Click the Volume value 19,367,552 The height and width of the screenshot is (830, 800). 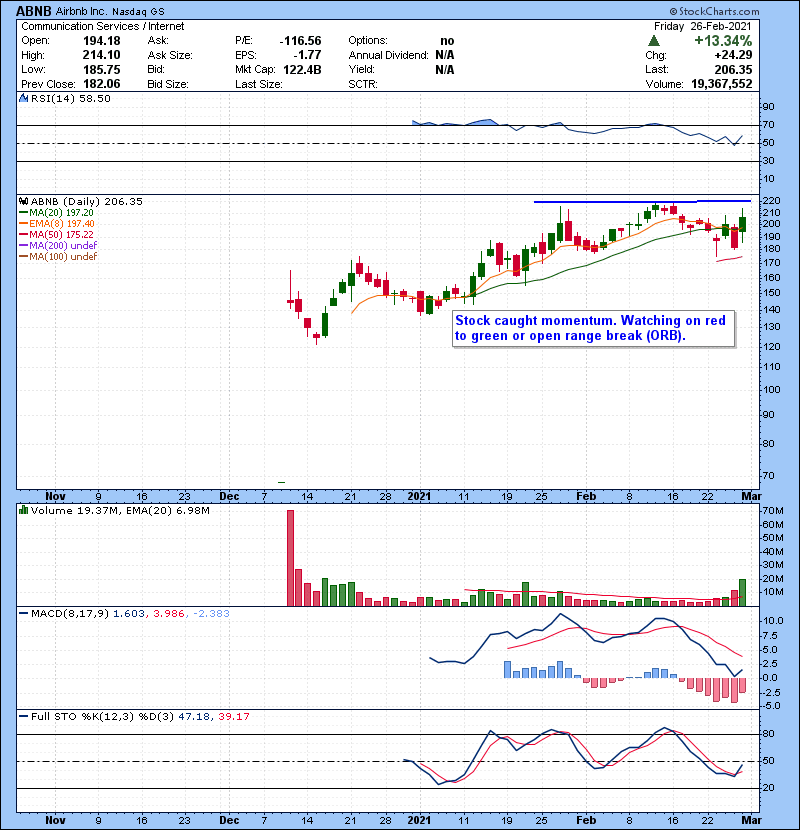(x=722, y=84)
